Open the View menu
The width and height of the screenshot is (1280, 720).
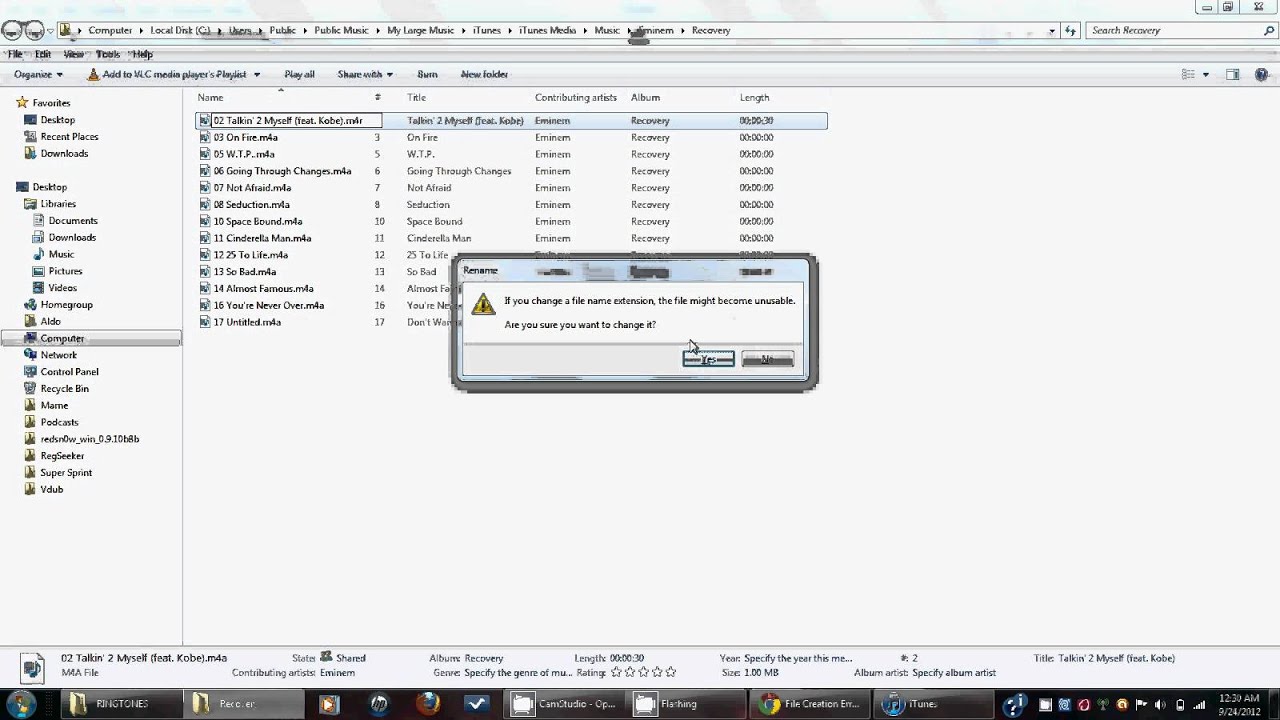[74, 54]
